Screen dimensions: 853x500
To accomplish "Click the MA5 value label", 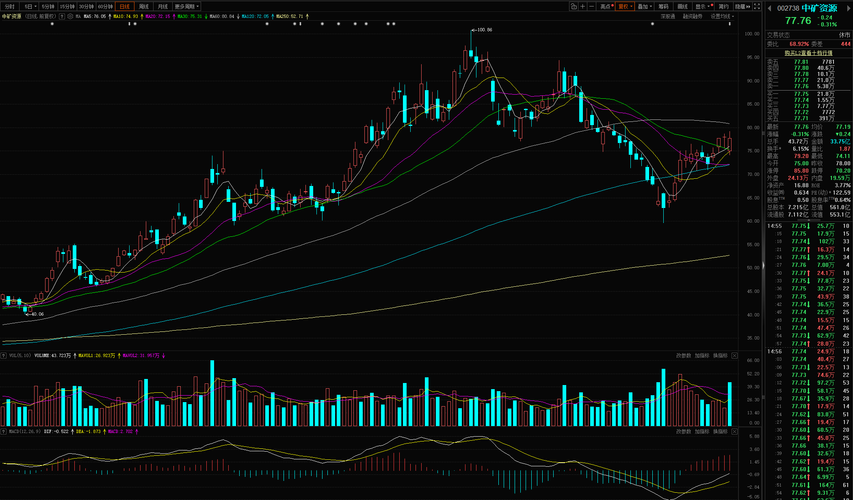I will point(95,16).
